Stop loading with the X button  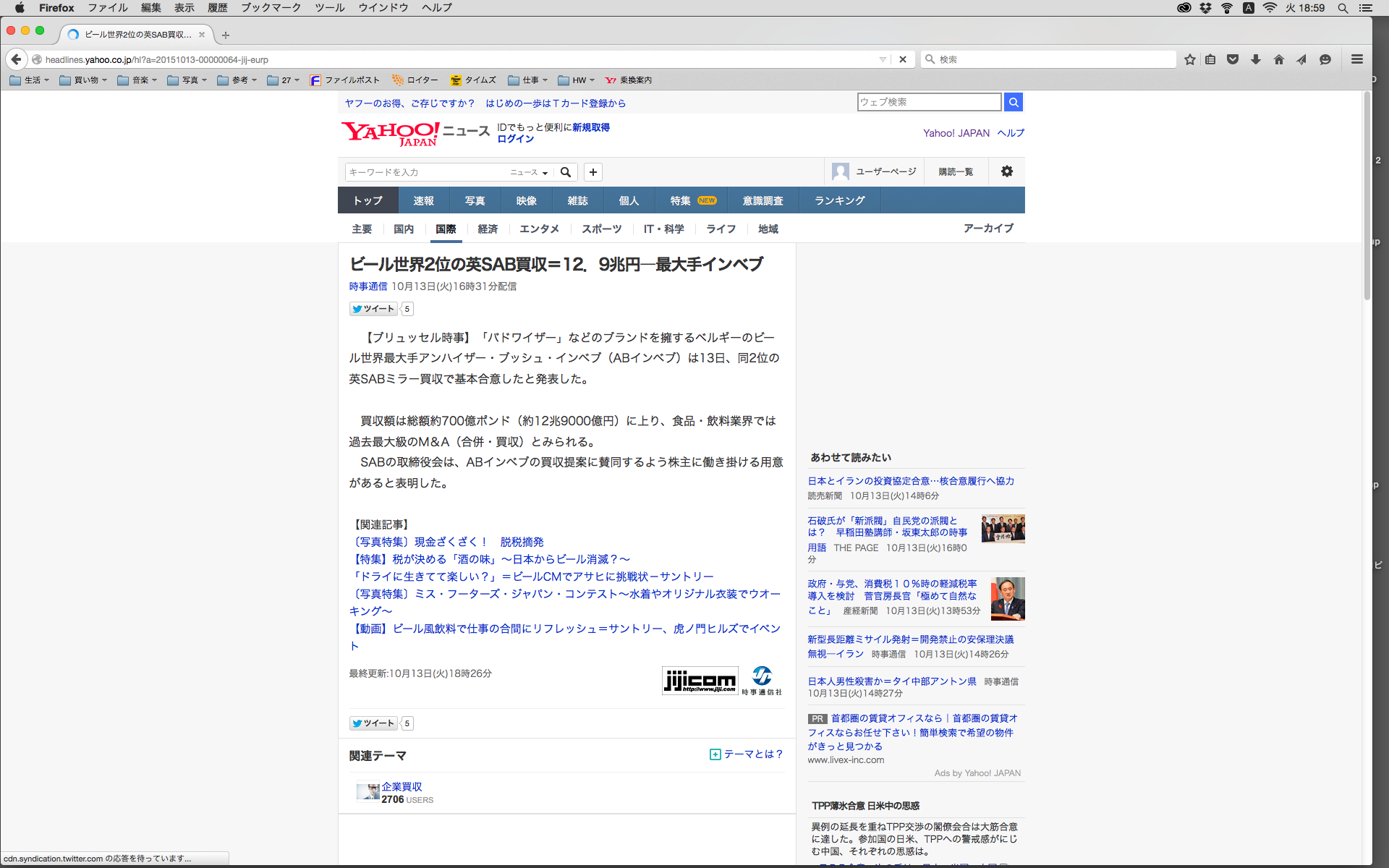pyautogui.click(x=903, y=59)
